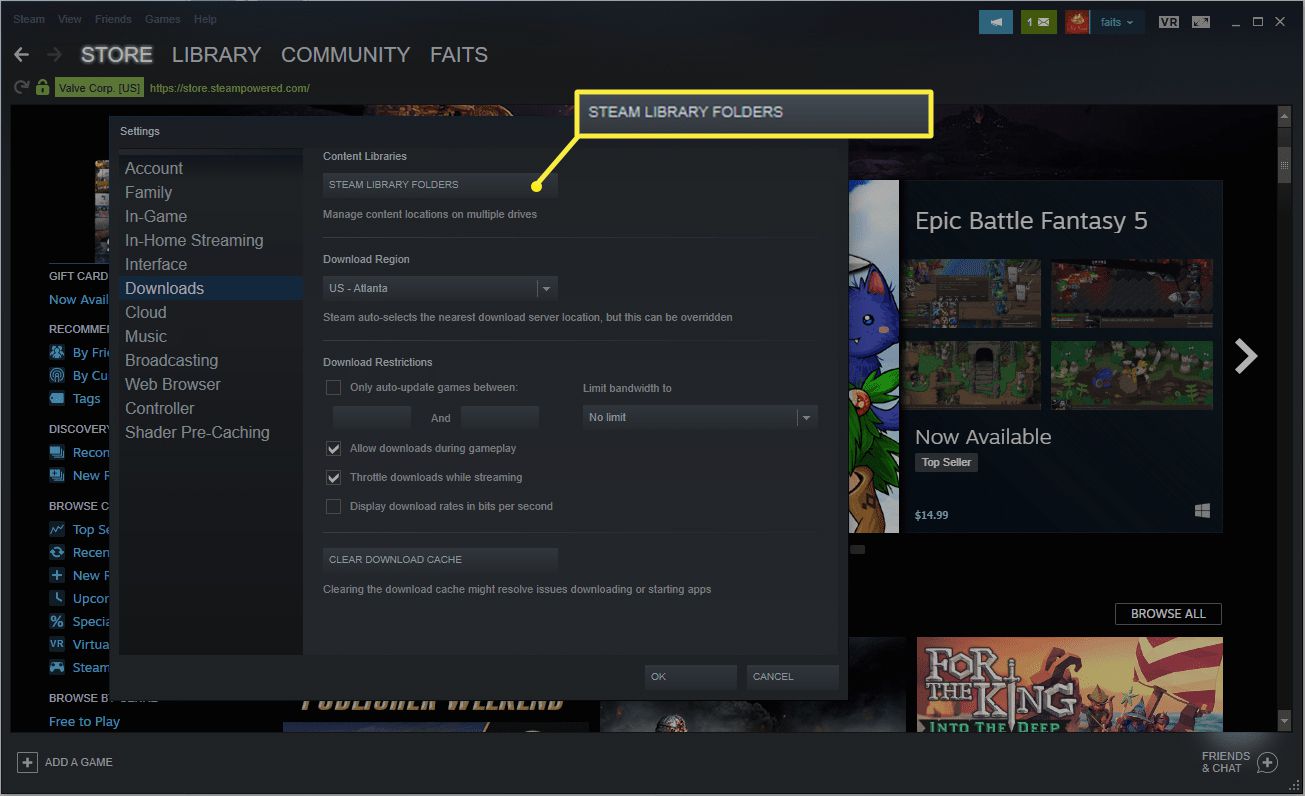
Task: Click the faits profile avatar
Action: click(x=1077, y=22)
